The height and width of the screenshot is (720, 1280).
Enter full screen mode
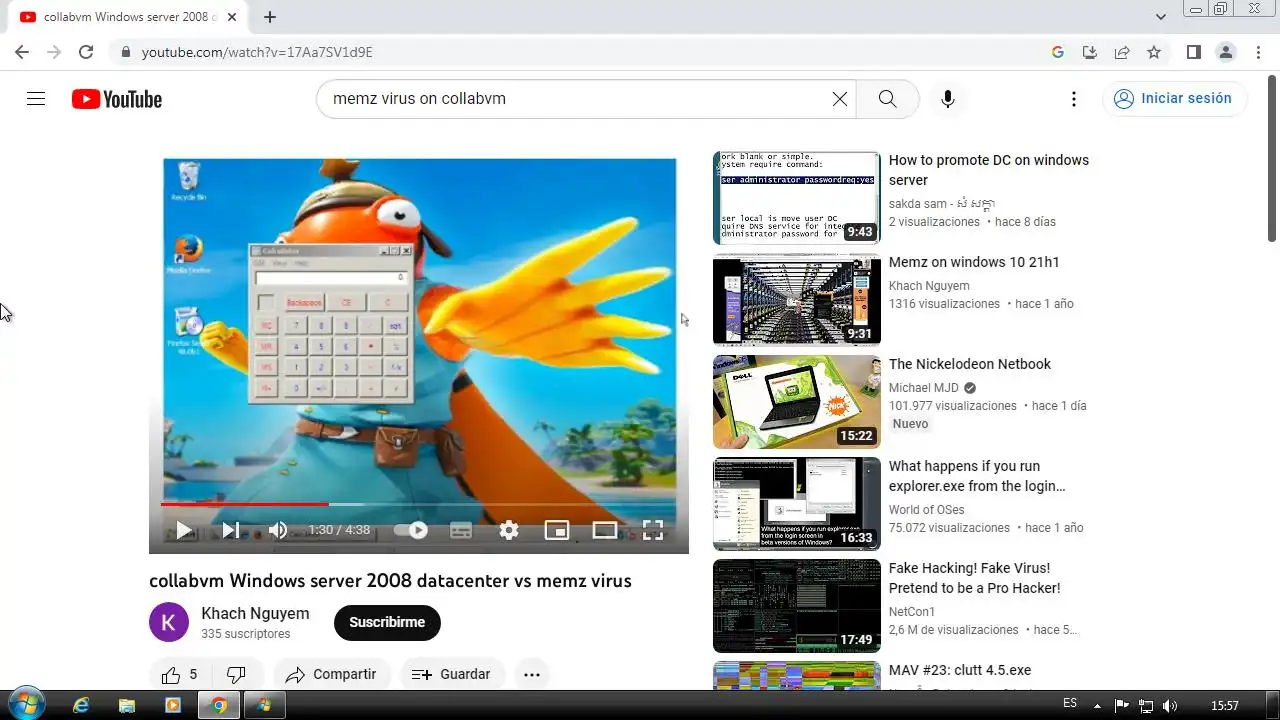(x=653, y=530)
